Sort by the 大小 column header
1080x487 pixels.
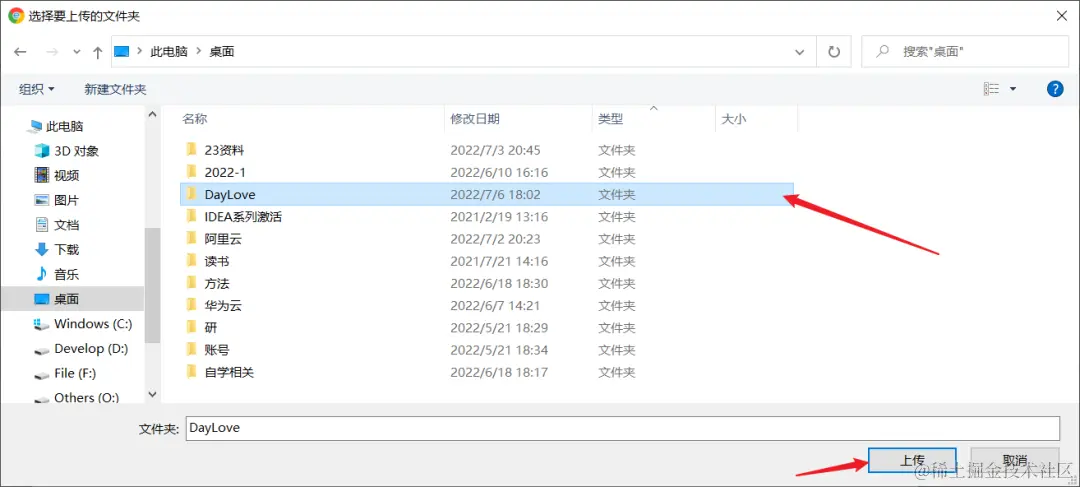(734, 118)
